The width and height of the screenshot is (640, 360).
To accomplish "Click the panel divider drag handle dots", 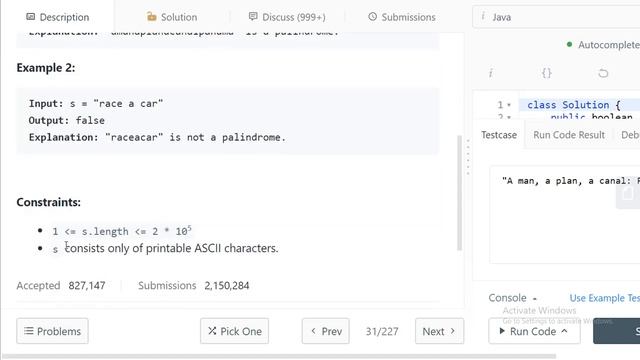I will (x=468, y=157).
